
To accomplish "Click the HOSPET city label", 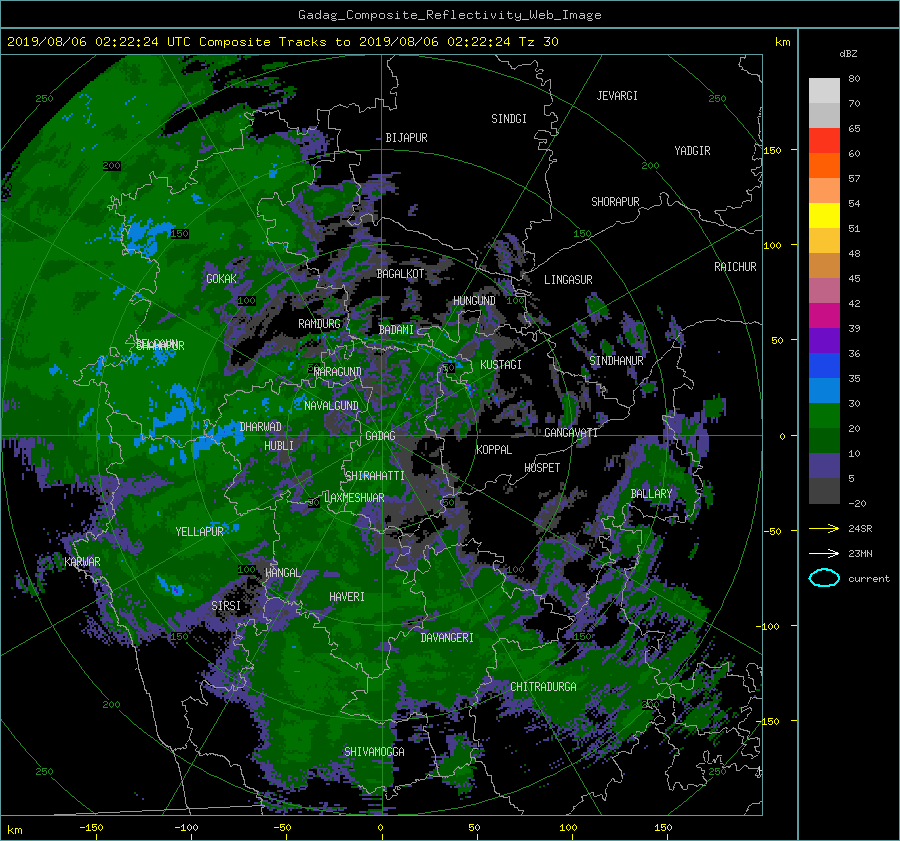I will (542, 468).
